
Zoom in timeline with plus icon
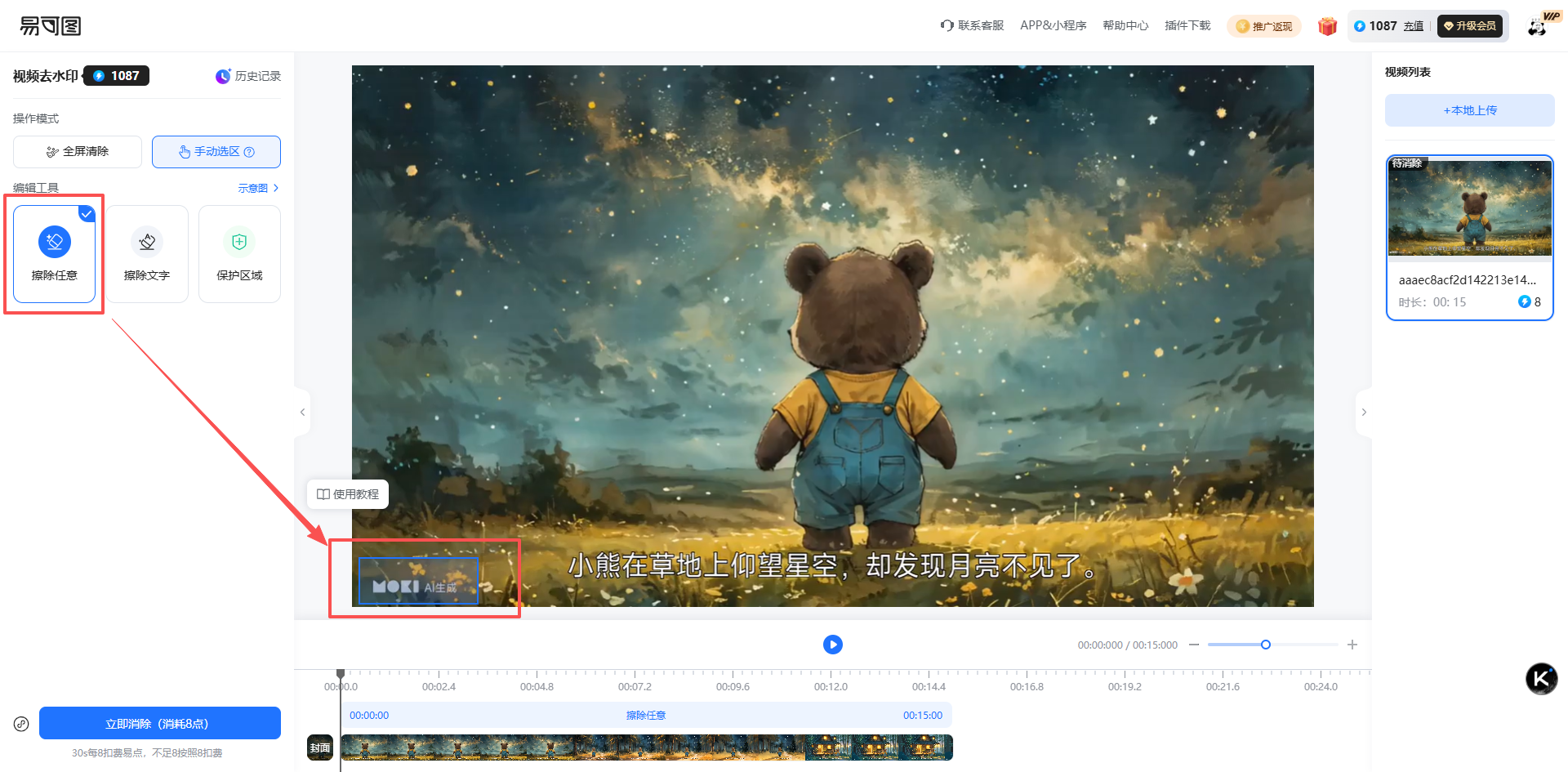(x=1352, y=645)
